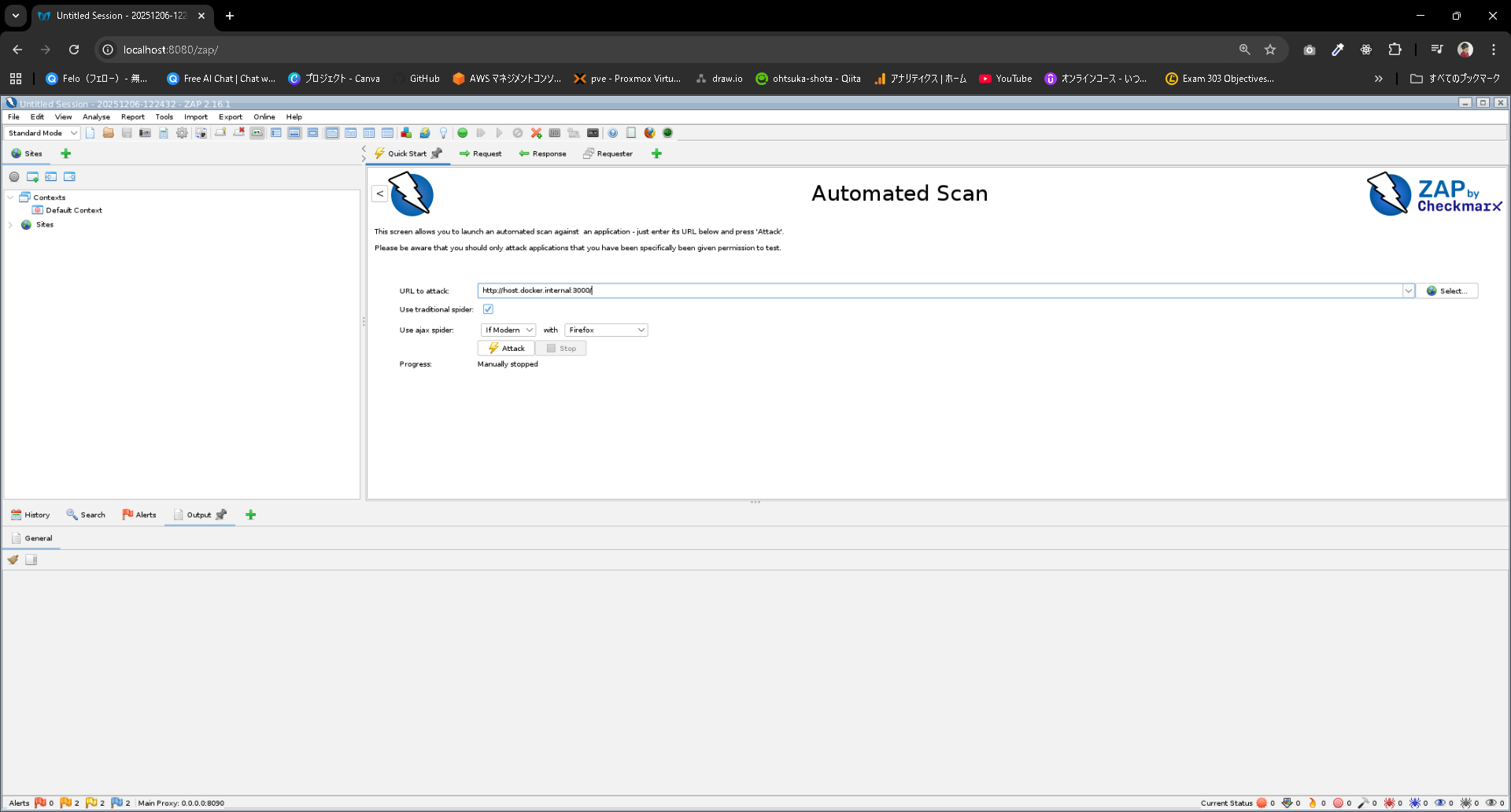Click the New Session toolbar icon

coord(91,133)
